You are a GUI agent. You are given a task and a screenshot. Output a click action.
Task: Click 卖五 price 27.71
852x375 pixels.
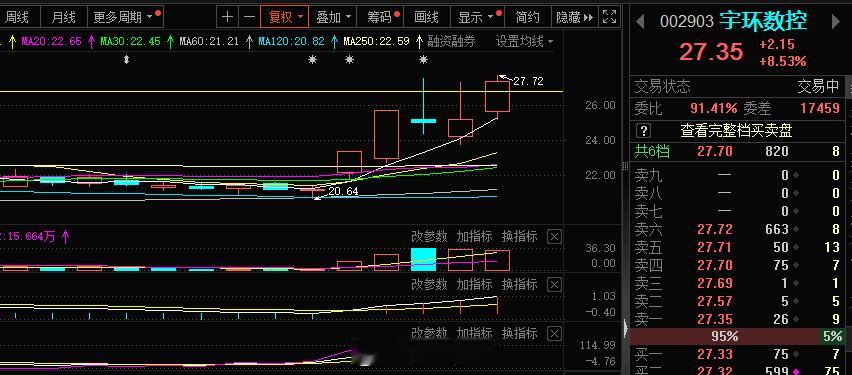(x=715, y=247)
